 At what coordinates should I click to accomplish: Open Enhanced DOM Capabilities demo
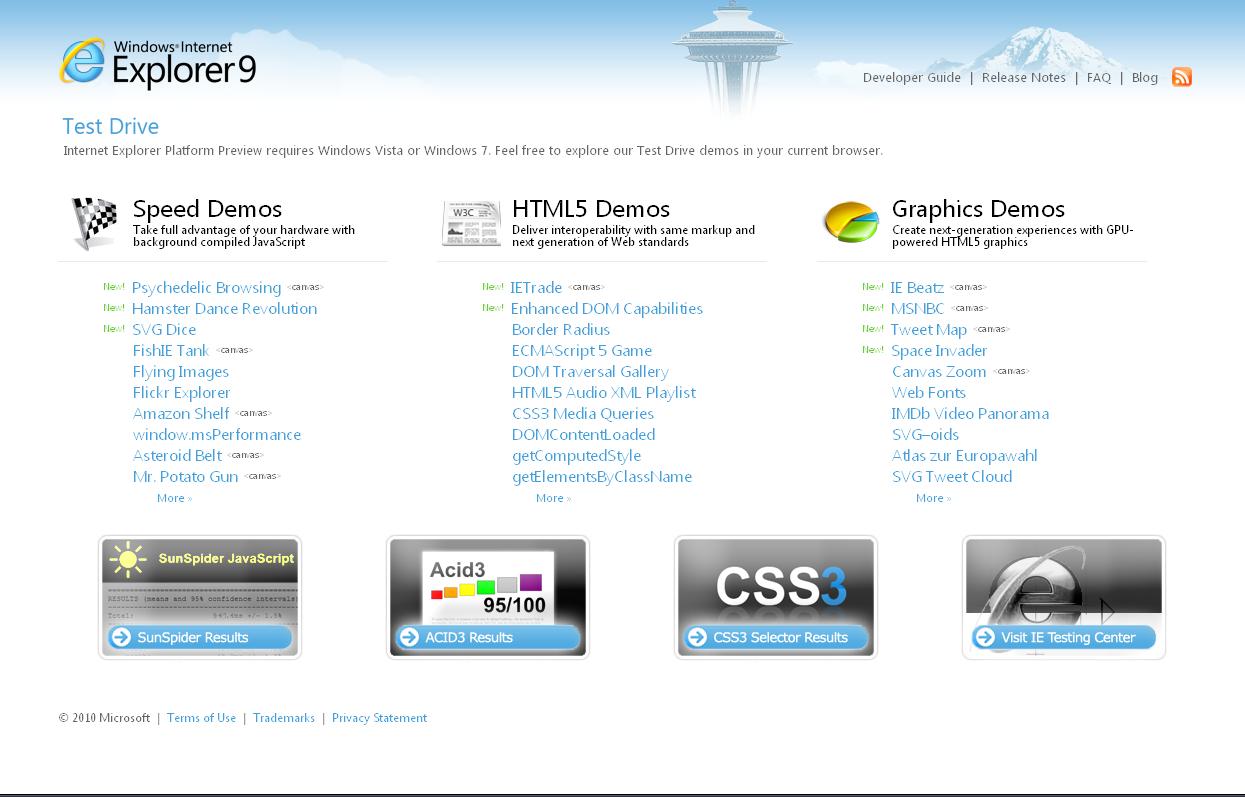[607, 309]
